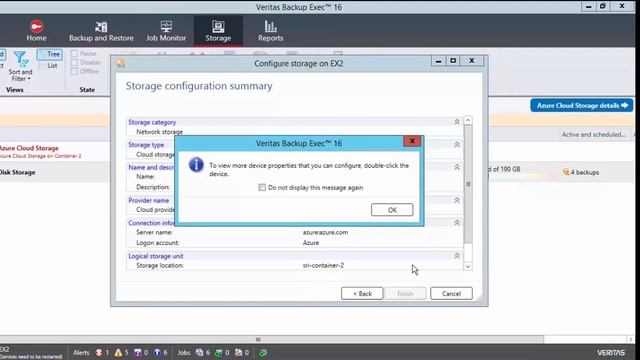The height and width of the screenshot is (360, 640).
Task: Collapse the Storage type section
Action: [457, 144]
